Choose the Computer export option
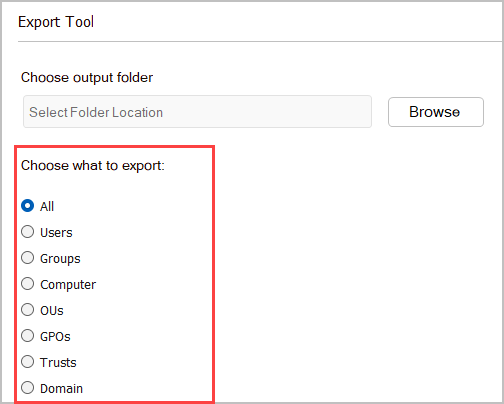 point(28,284)
